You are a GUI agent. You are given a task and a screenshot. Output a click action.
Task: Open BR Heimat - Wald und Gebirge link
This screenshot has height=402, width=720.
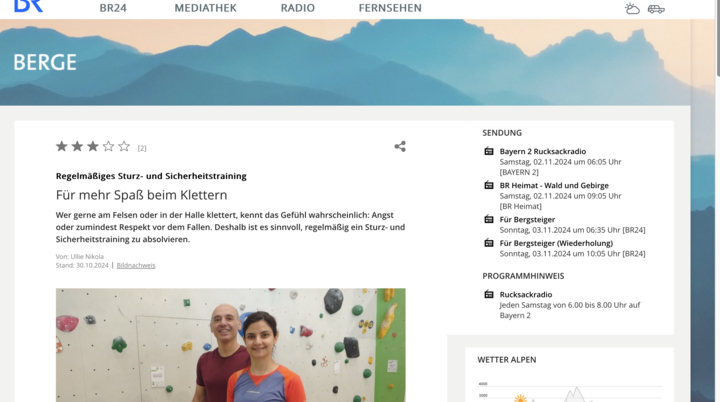tap(554, 185)
